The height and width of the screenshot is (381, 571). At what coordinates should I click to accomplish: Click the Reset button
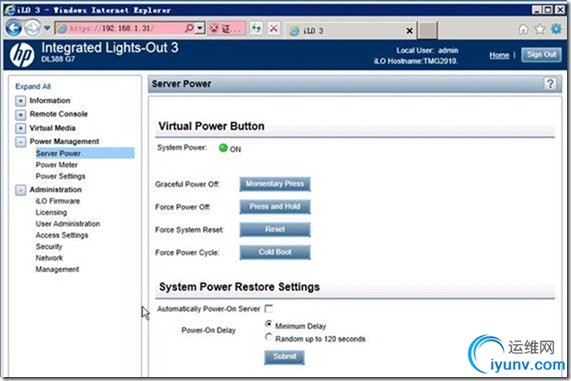(x=275, y=229)
